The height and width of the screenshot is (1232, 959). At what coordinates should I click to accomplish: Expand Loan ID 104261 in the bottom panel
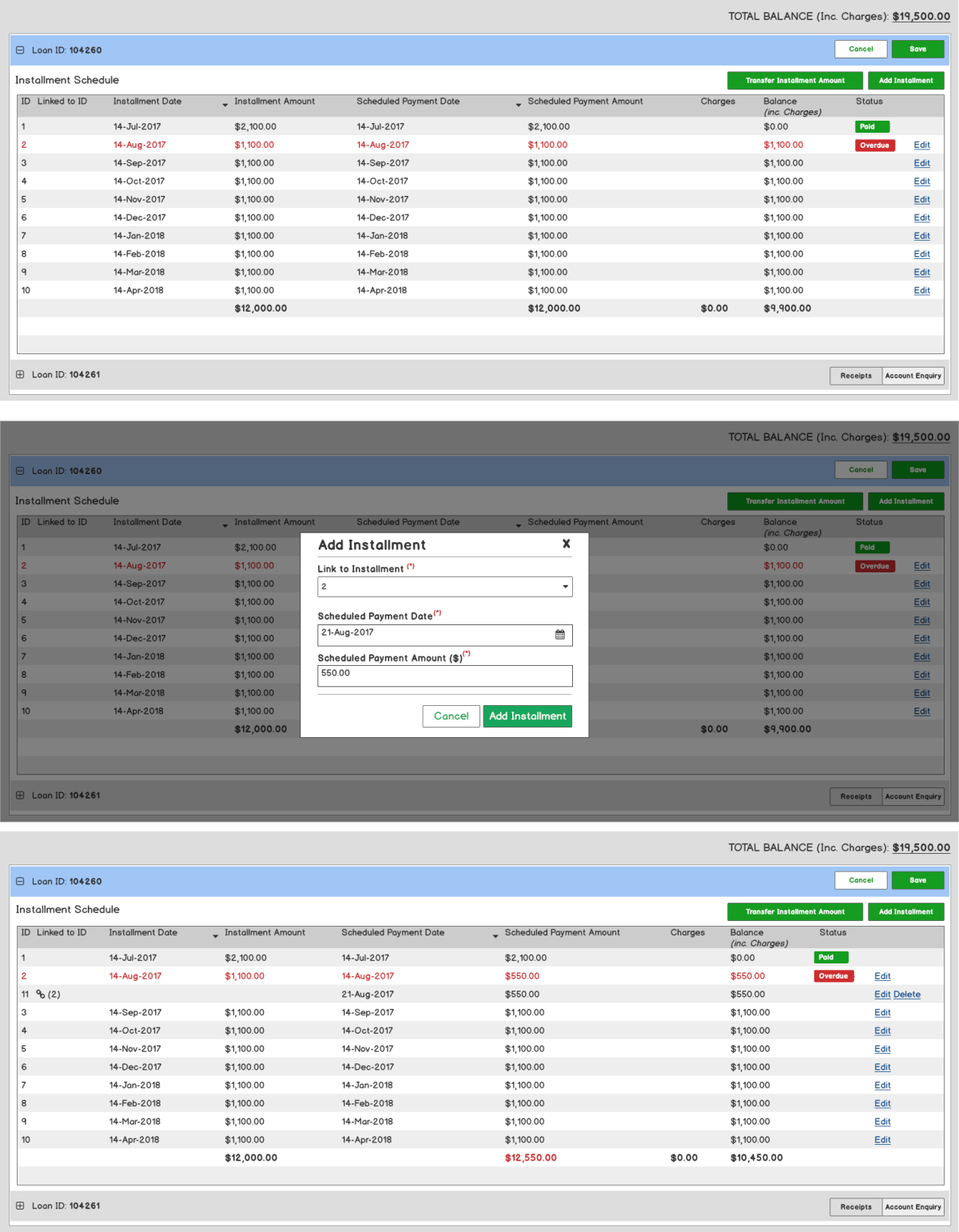[x=20, y=1206]
